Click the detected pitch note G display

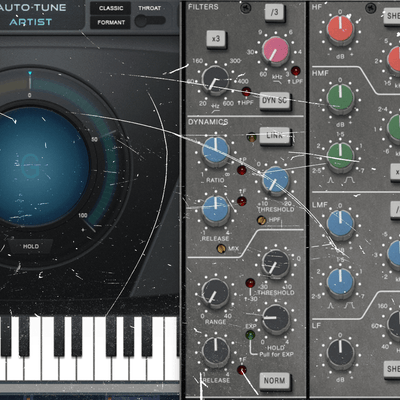coord(30,166)
